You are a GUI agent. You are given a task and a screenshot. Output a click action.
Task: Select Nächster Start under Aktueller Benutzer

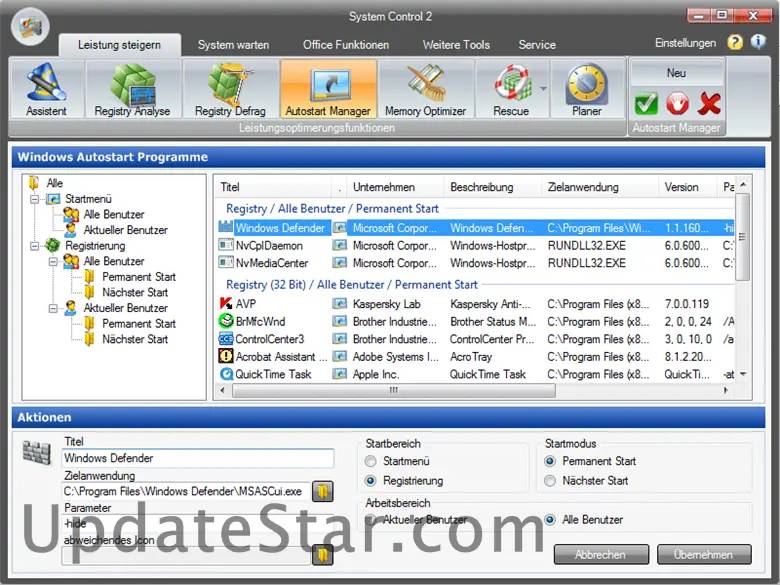[135, 339]
